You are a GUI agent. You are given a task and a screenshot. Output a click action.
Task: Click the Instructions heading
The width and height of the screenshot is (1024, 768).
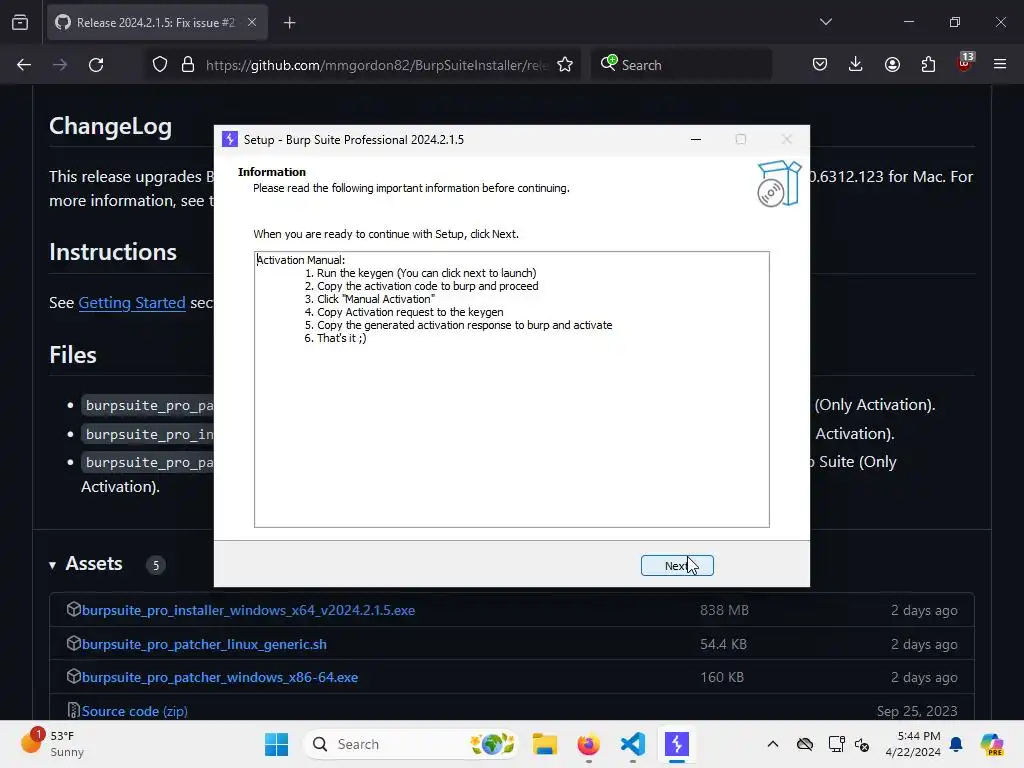(113, 252)
